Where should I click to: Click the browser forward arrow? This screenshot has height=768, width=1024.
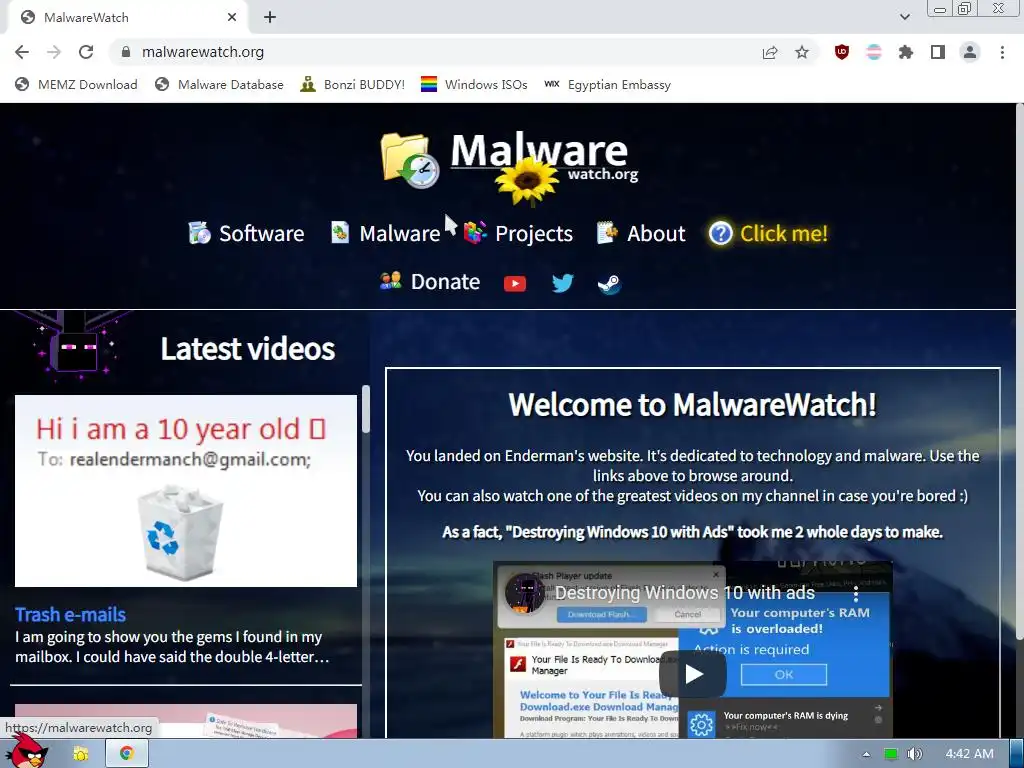tap(54, 52)
